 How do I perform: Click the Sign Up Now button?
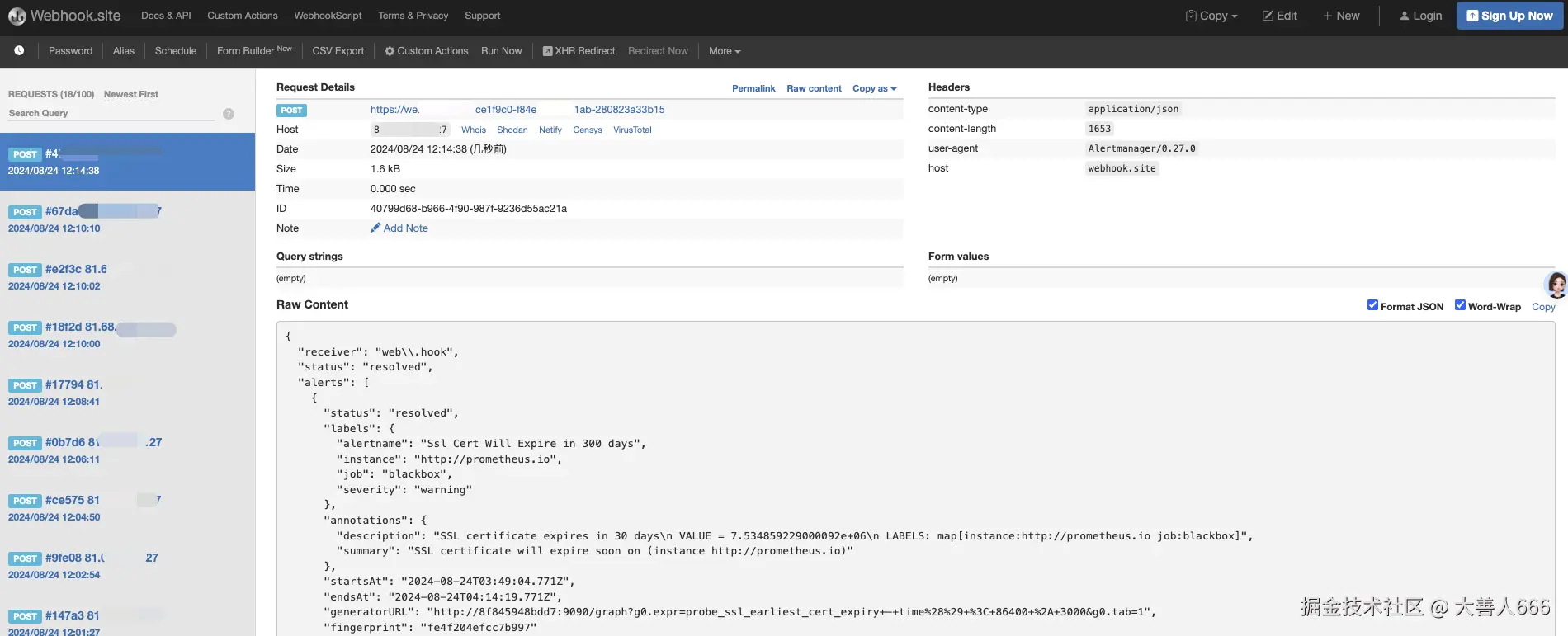(x=1509, y=16)
